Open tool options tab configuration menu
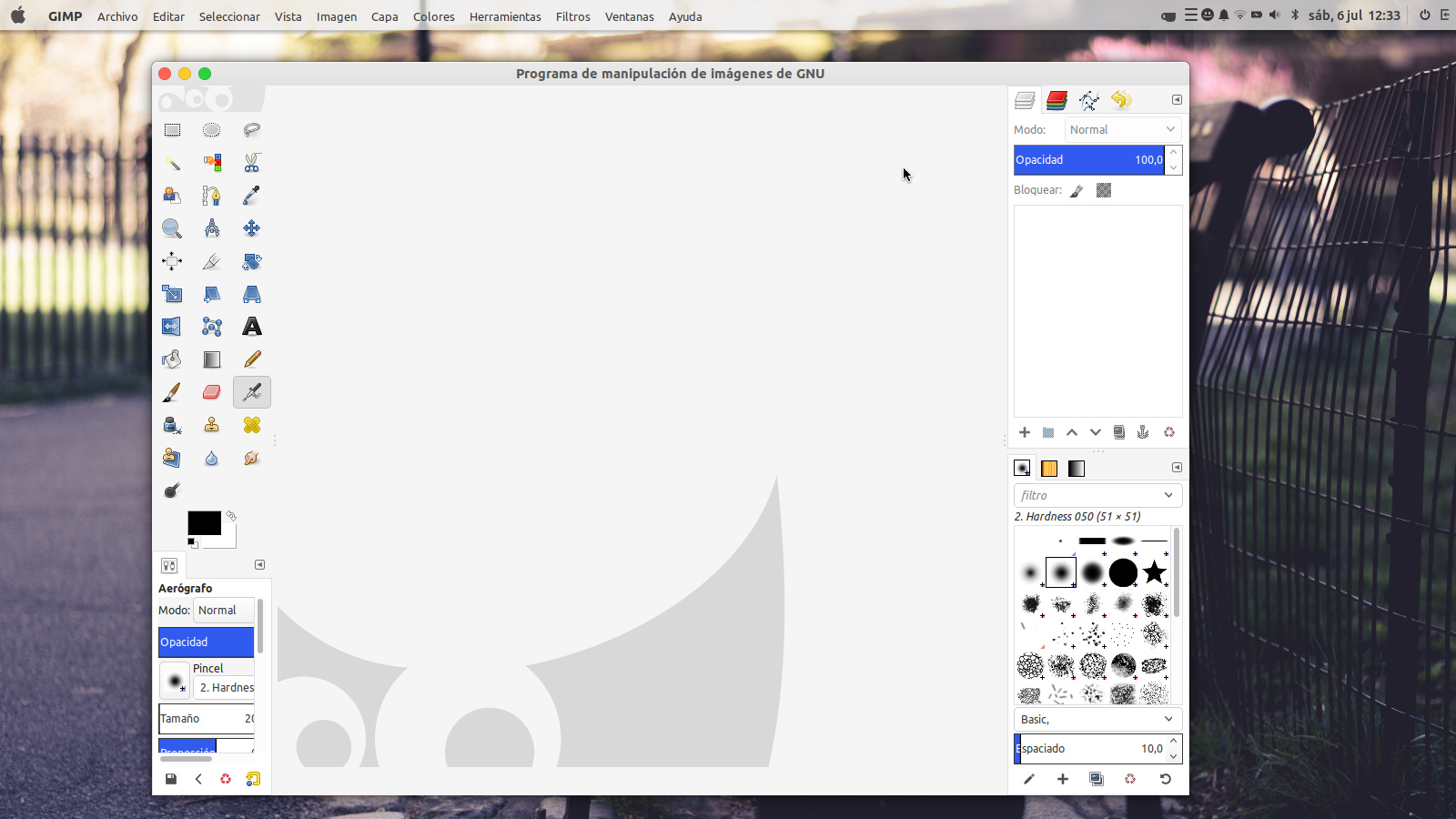The image size is (1456, 819). 259,565
